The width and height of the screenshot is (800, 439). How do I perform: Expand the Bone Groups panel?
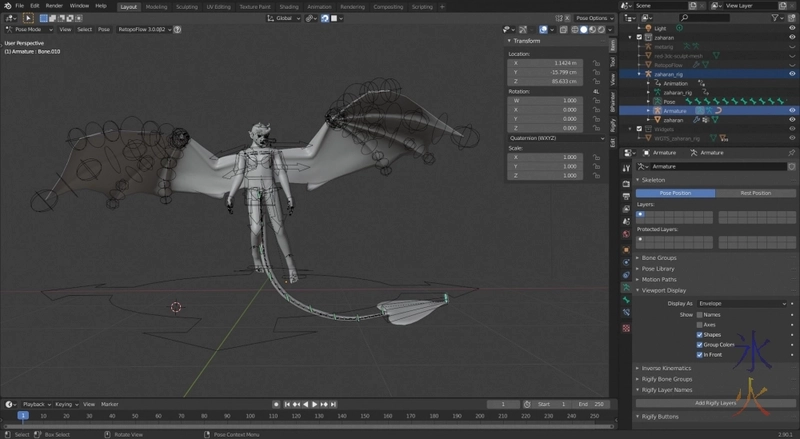(x=660, y=258)
